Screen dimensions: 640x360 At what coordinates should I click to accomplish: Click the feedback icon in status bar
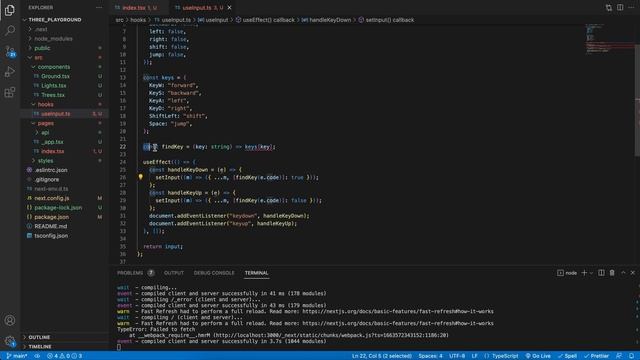[619, 356]
